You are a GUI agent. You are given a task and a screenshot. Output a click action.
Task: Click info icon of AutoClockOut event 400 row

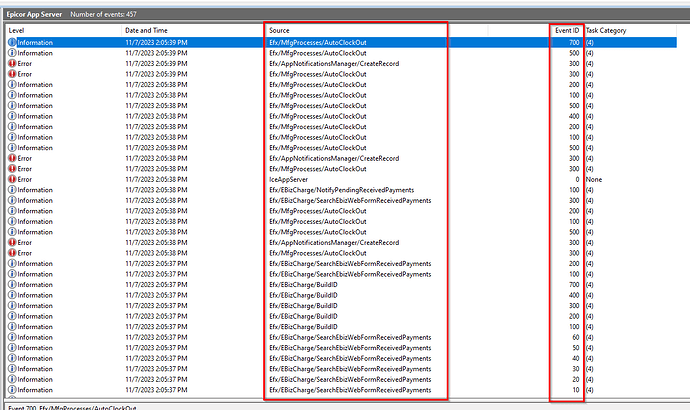(12, 116)
